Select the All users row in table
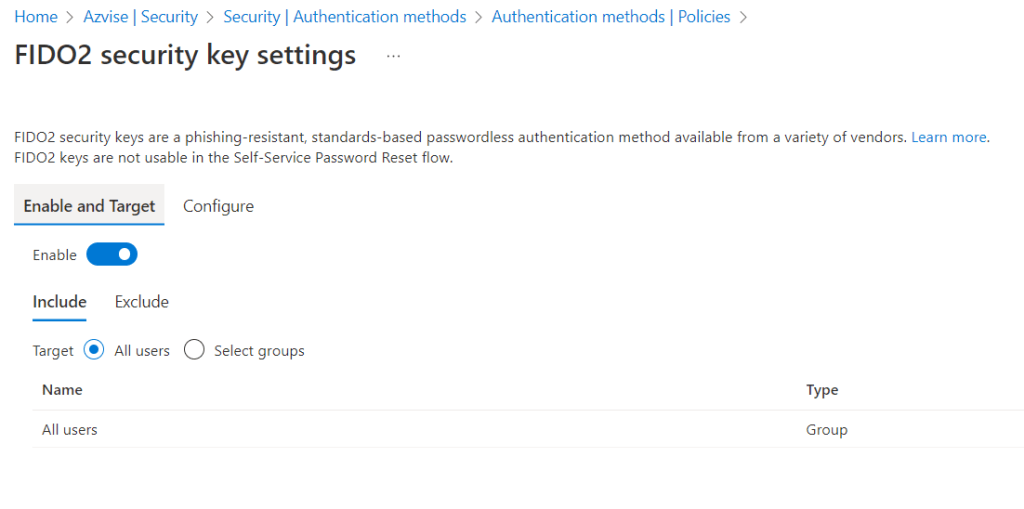Screen dimensions: 1024x509 pos(70,430)
